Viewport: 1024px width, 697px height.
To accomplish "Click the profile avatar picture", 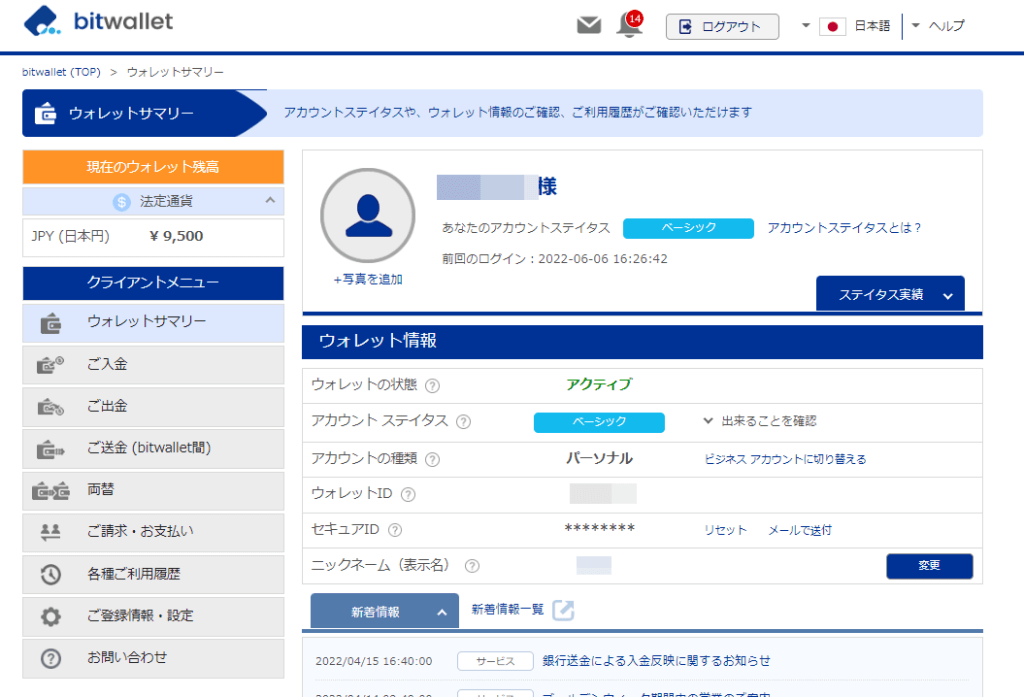I will [368, 216].
